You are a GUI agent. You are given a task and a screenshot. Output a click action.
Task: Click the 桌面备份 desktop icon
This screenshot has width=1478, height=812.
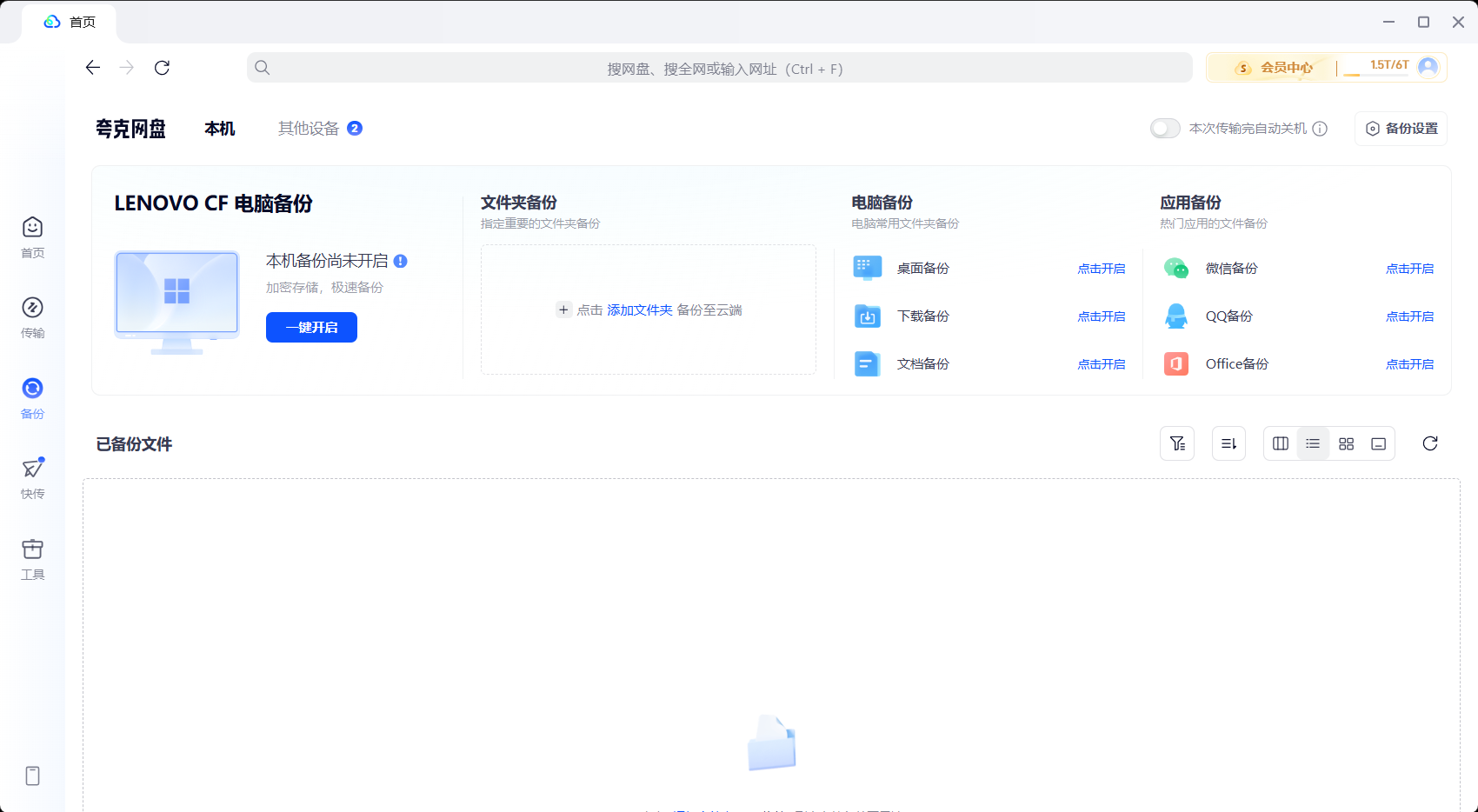868,268
